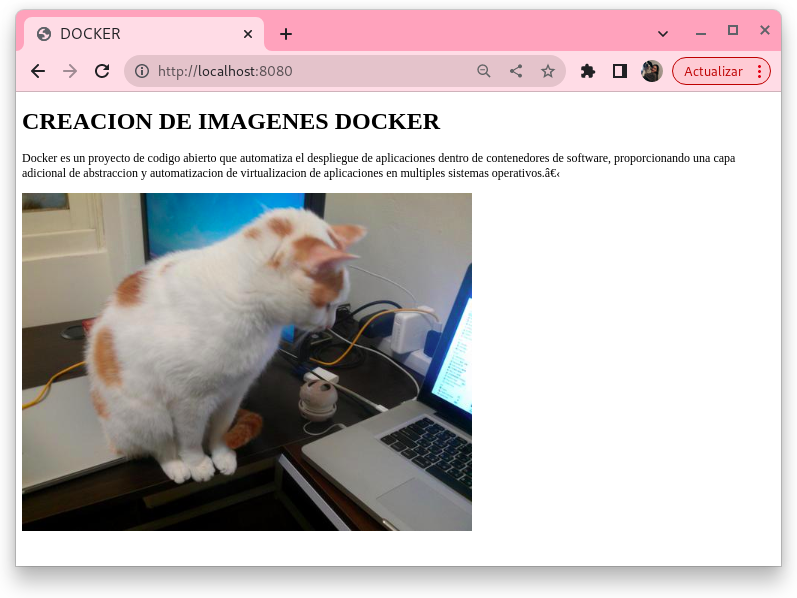The height and width of the screenshot is (598, 797).
Task: Focus the localhost:8080 address bar
Action: coord(300,71)
